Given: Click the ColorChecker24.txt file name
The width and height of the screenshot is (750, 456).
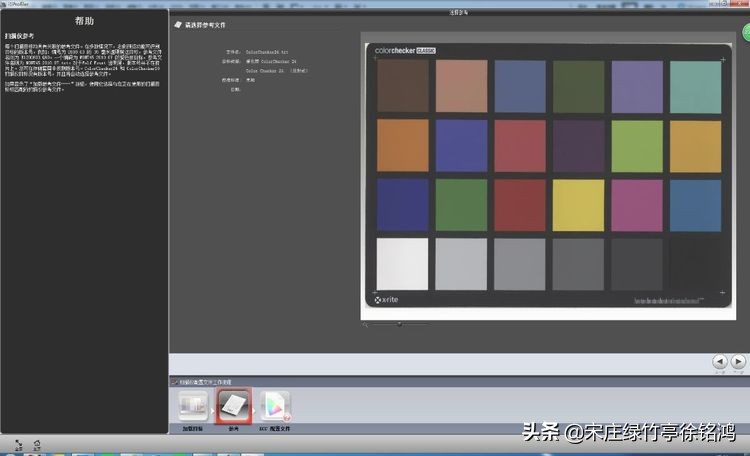Looking at the screenshot, I should tap(267, 52).
